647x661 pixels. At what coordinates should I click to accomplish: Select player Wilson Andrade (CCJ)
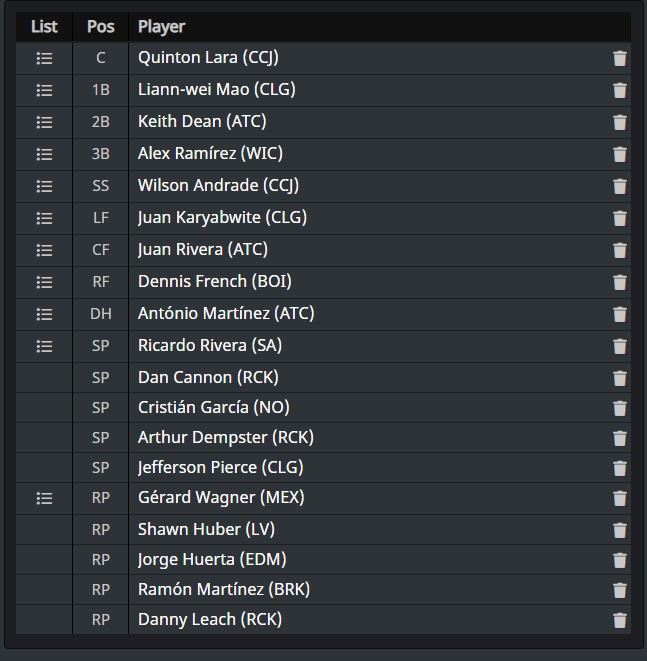[x=218, y=185]
